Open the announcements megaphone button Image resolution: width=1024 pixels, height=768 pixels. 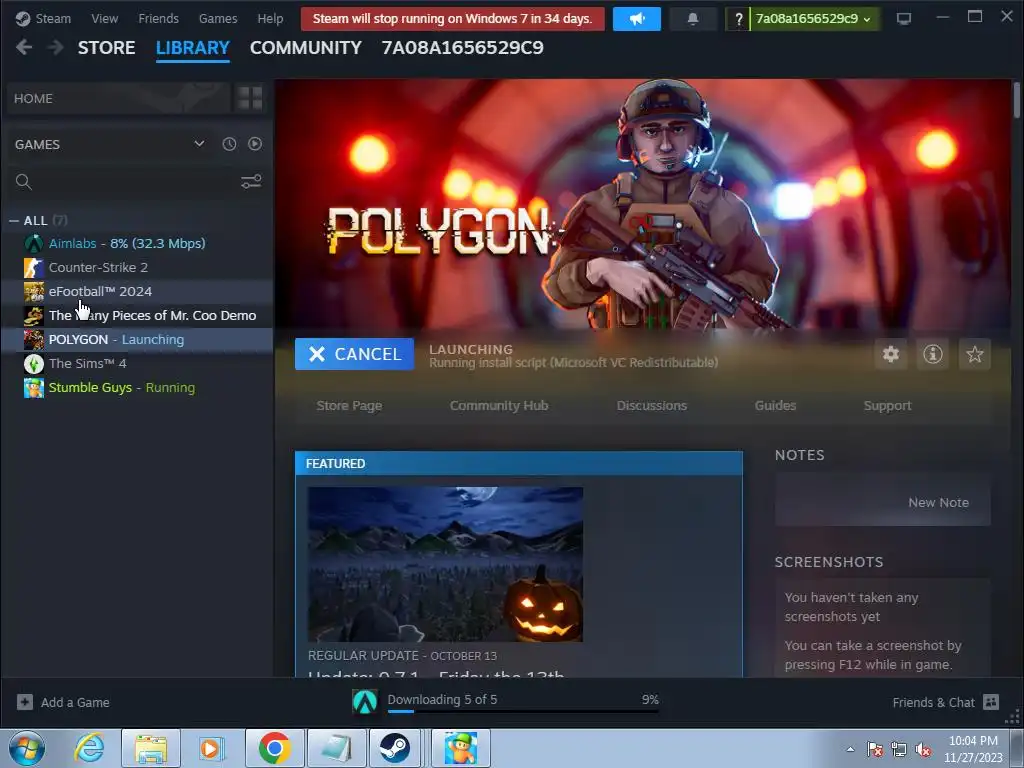[x=637, y=19]
